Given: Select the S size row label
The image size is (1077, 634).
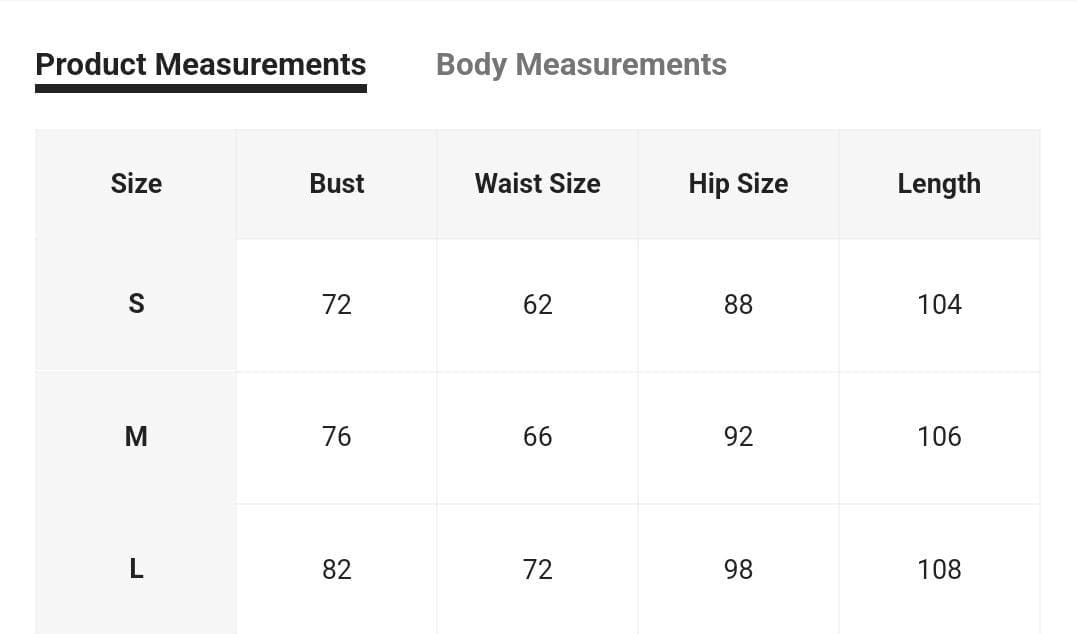Looking at the screenshot, I should click(136, 304).
